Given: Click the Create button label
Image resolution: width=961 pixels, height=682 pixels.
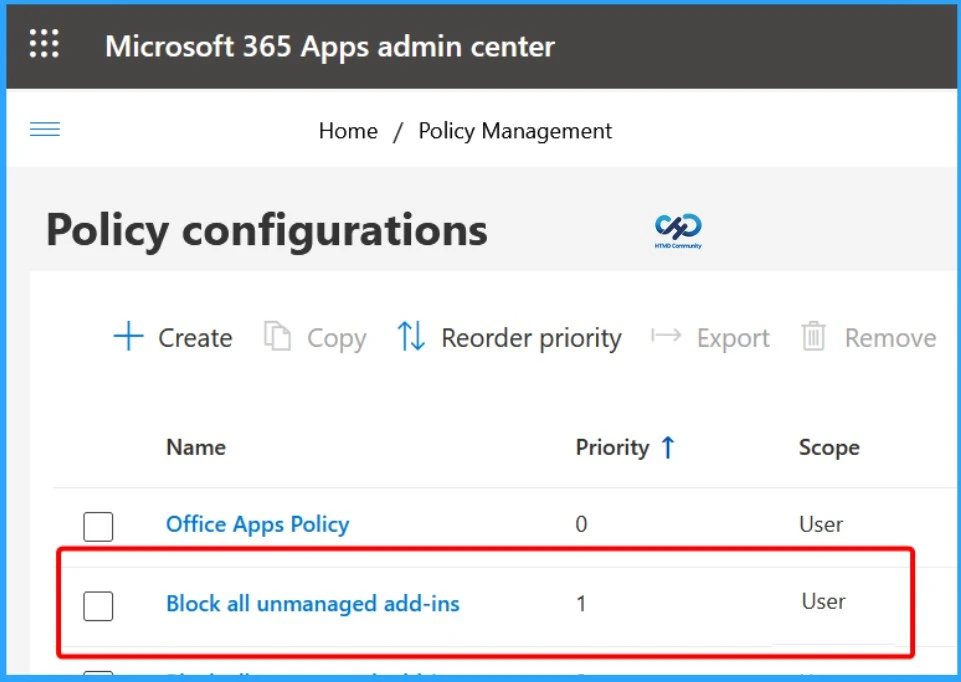Looking at the screenshot, I should [x=196, y=338].
